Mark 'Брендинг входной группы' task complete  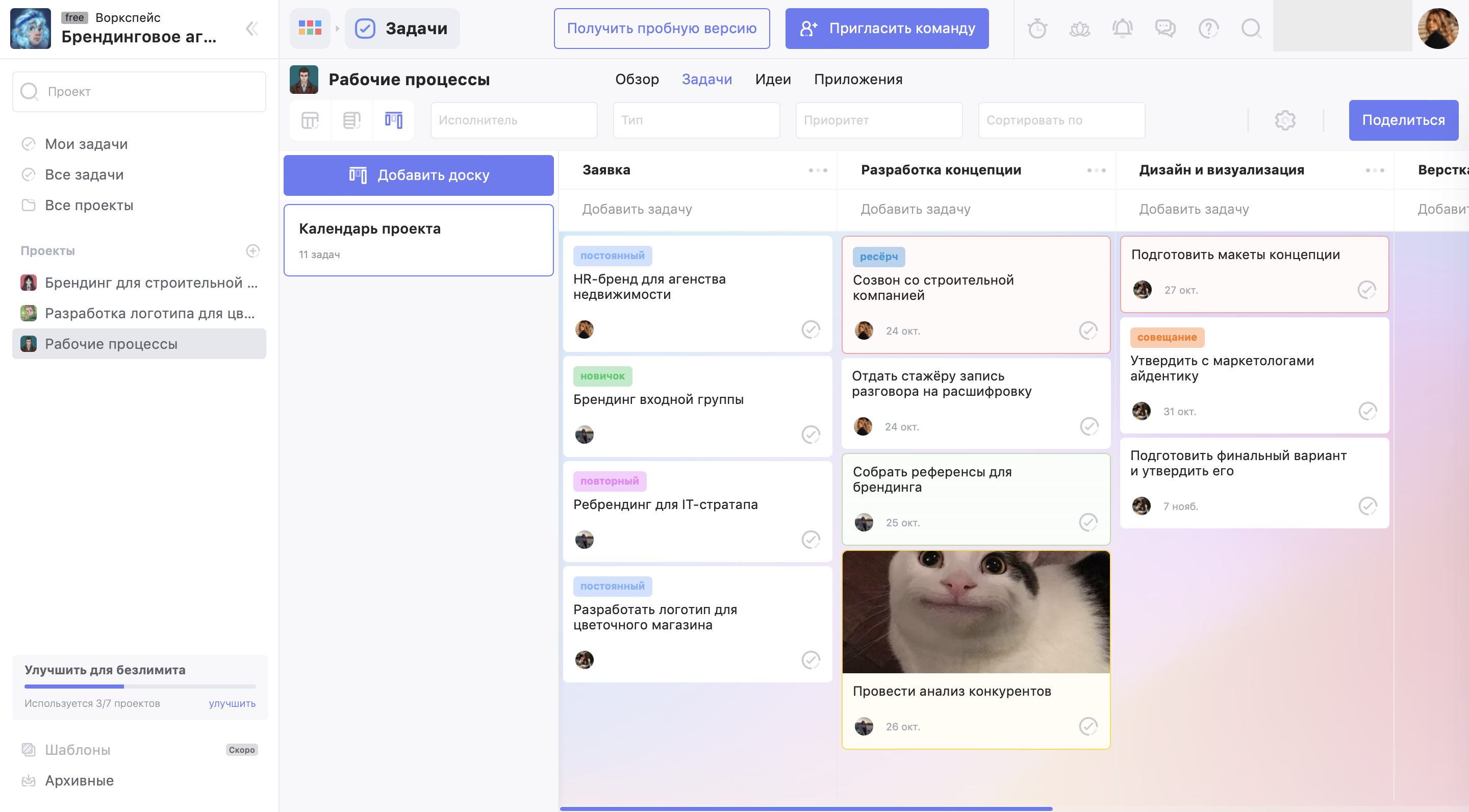[x=811, y=435]
